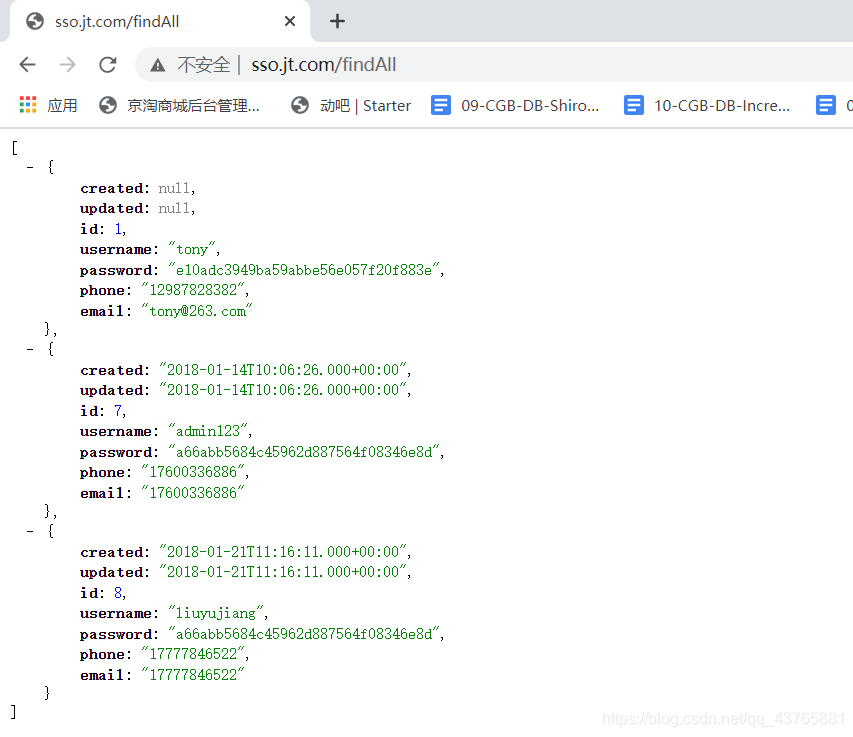Click the email value "17600336886"
This screenshot has height=737, width=853.
point(193,493)
